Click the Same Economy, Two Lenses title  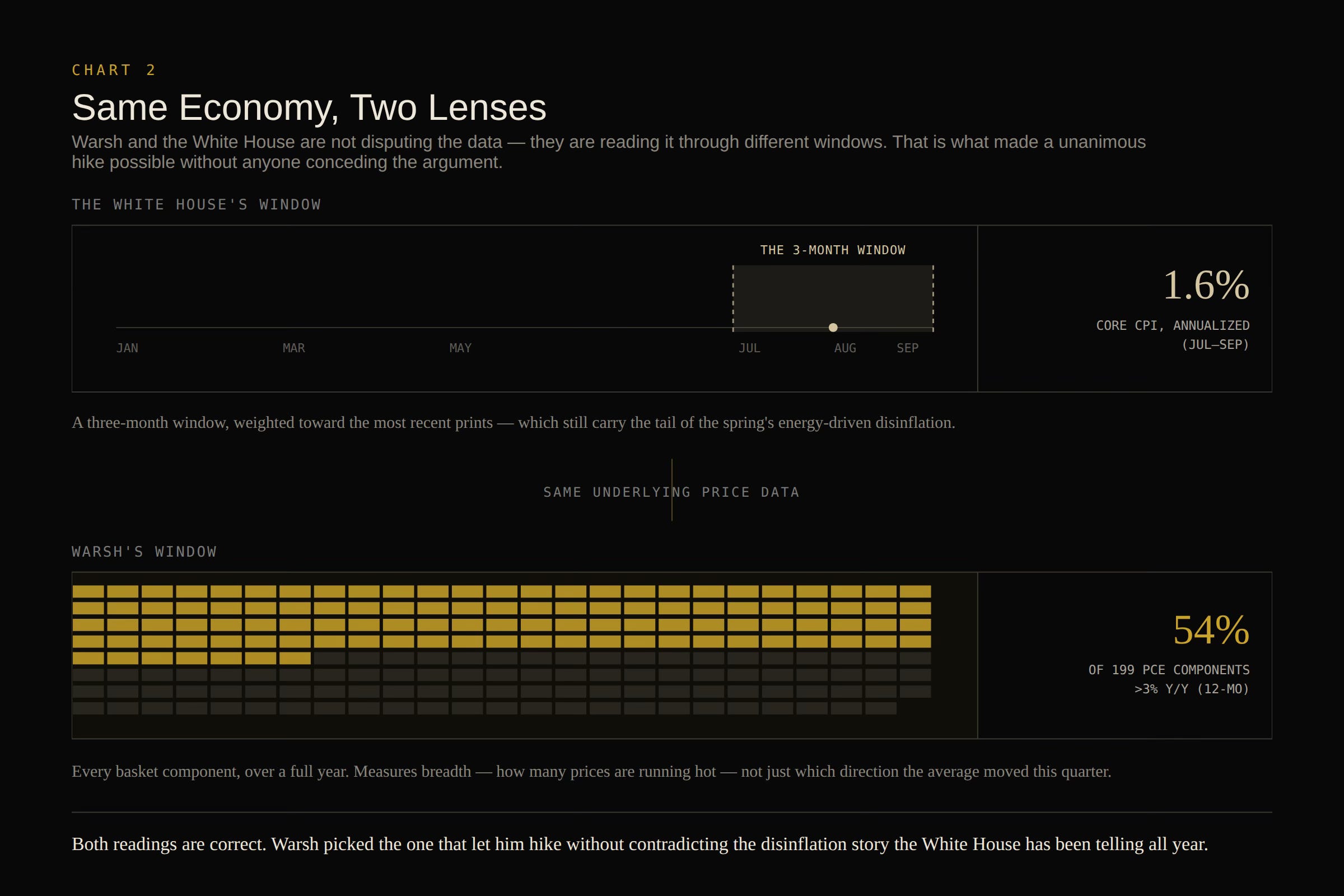point(309,108)
